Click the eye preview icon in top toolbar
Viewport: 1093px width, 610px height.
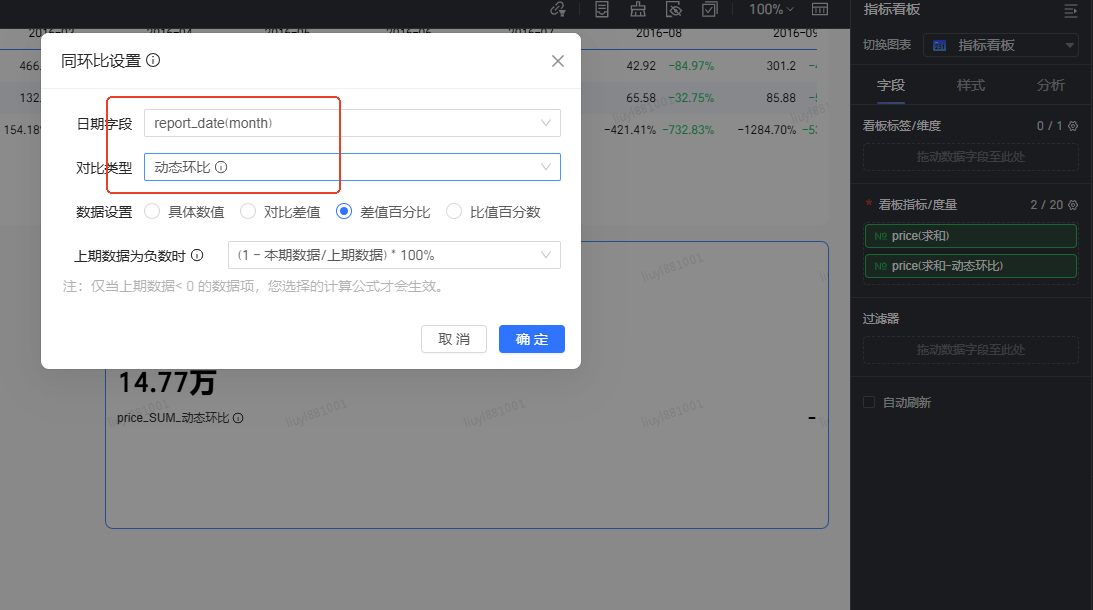674,9
